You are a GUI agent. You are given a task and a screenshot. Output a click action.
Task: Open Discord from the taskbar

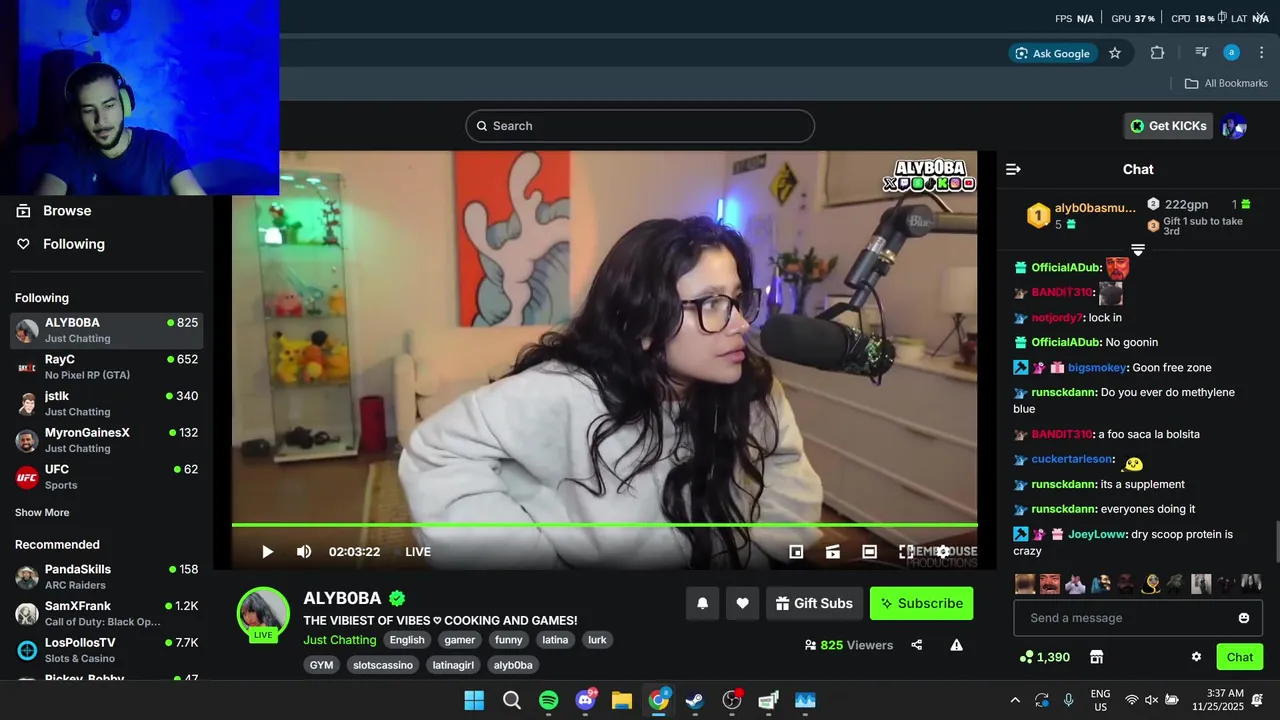coord(586,700)
